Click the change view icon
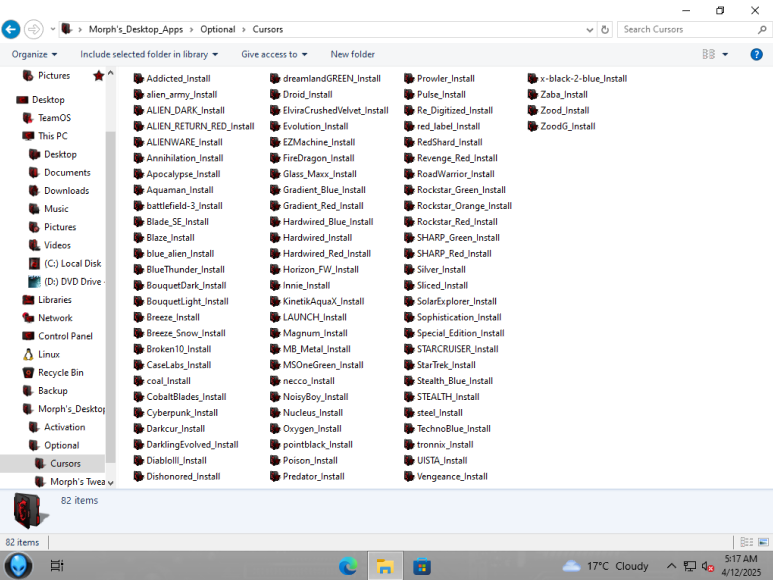Viewport: 773px width, 580px height. pos(708,54)
